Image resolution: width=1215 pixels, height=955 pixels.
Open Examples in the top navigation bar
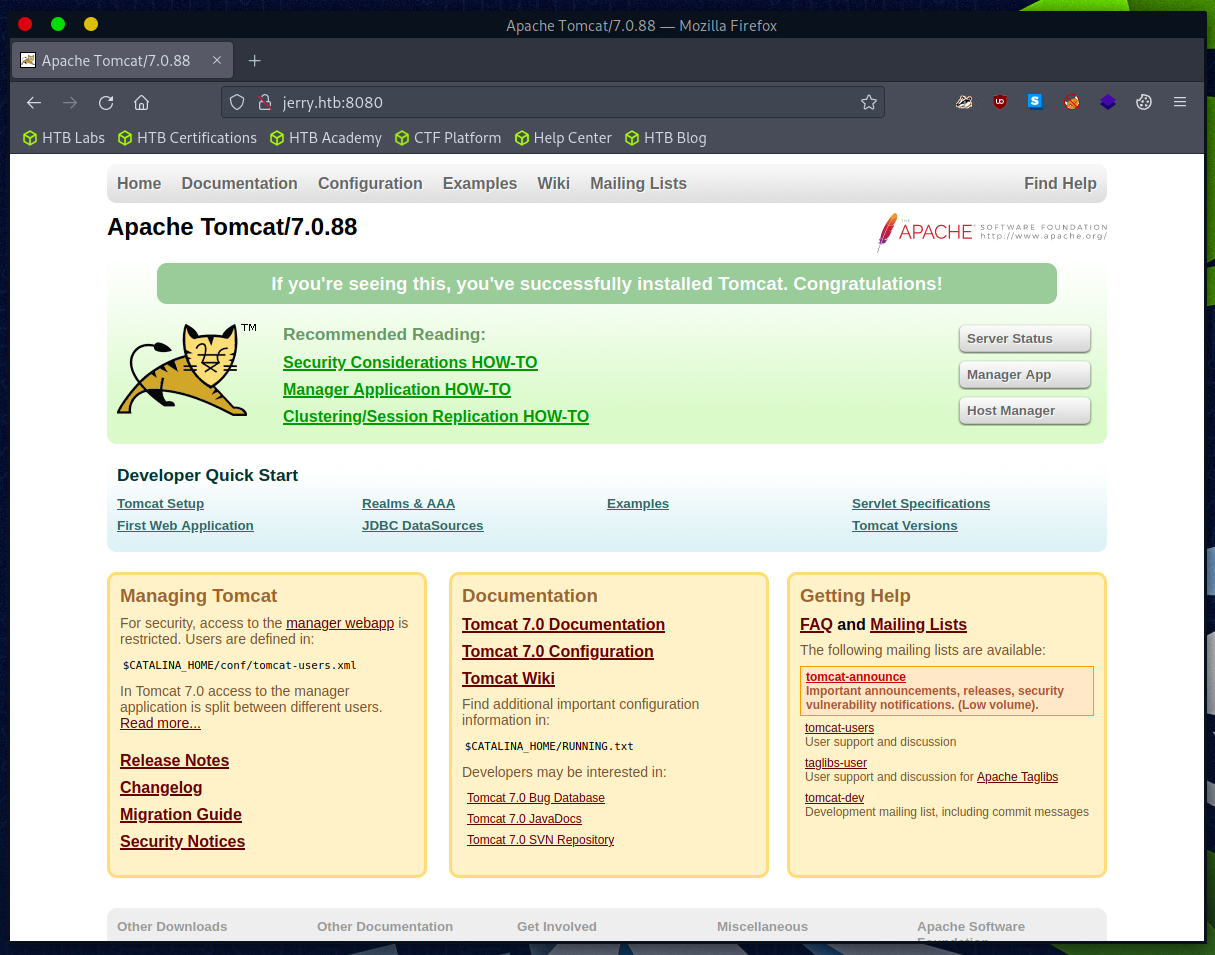[480, 183]
